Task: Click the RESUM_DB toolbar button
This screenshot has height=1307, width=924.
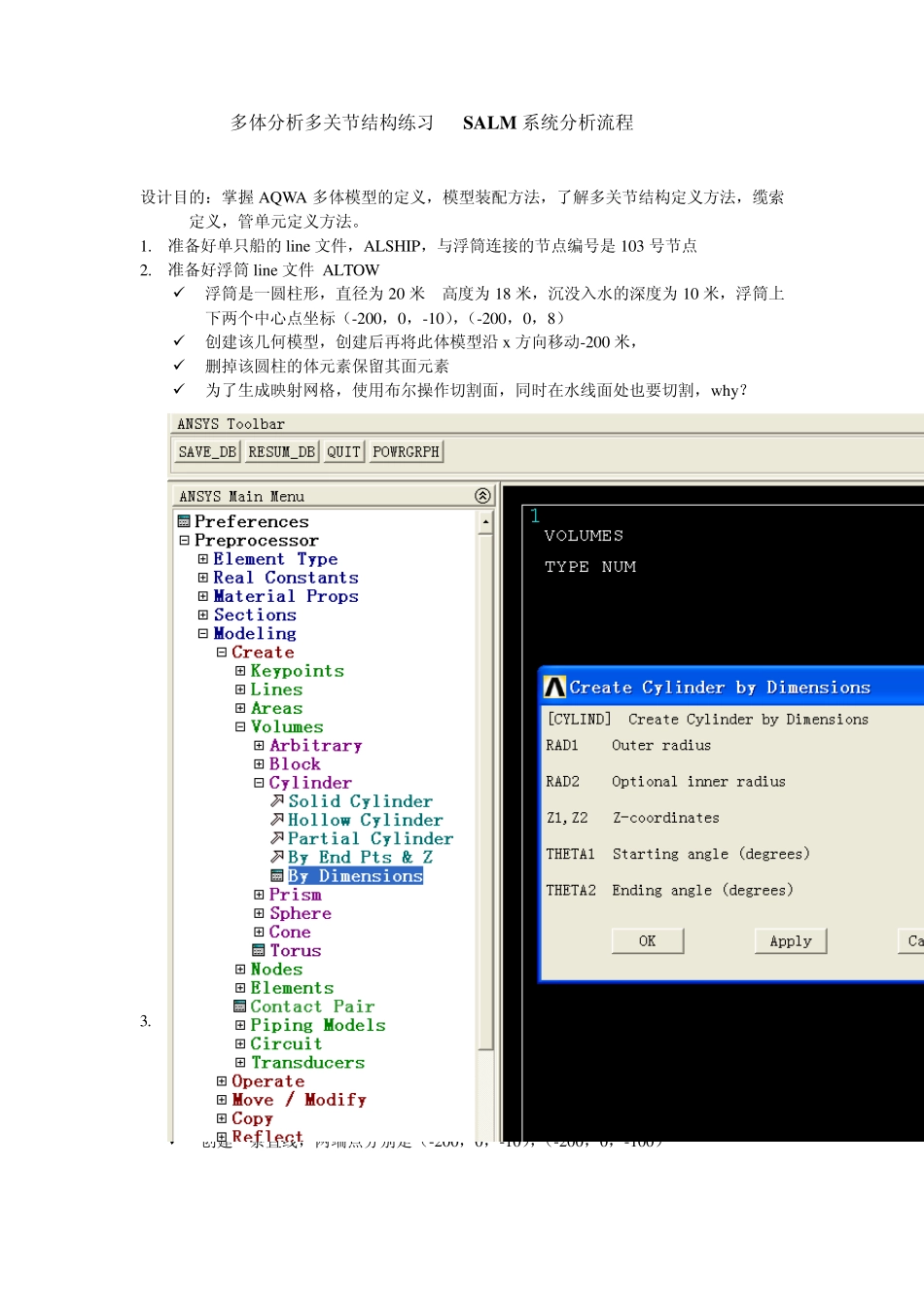Action: pyautogui.click(x=281, y=452)
